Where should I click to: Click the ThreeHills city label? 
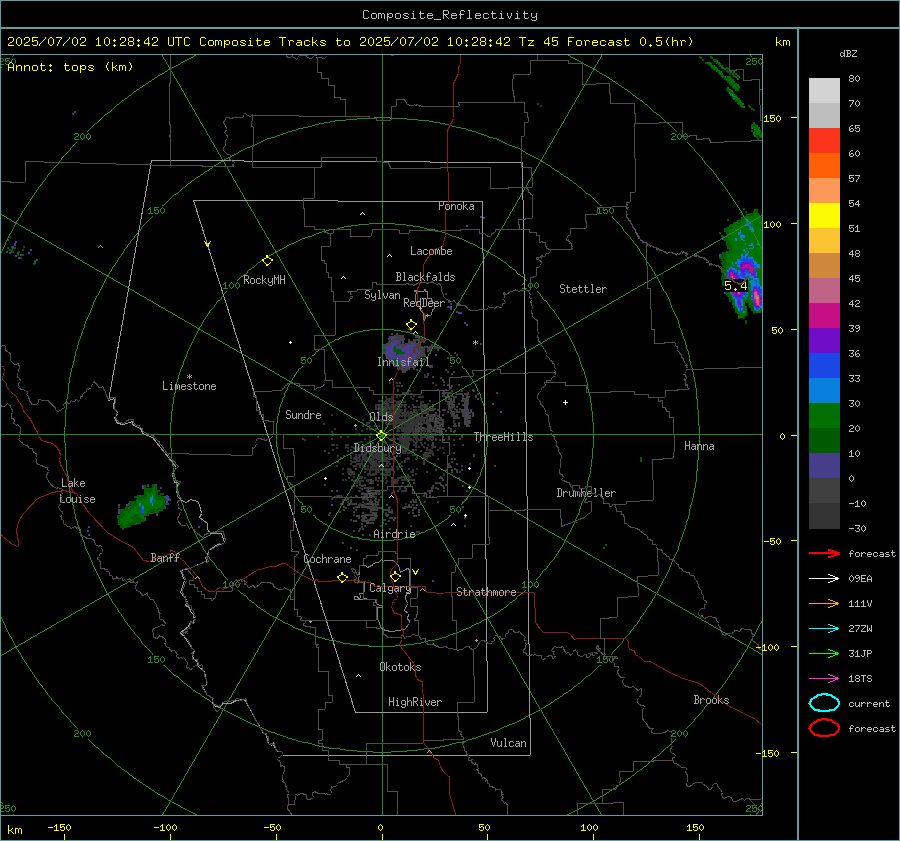pyautogui.click(x=503, y=437)
